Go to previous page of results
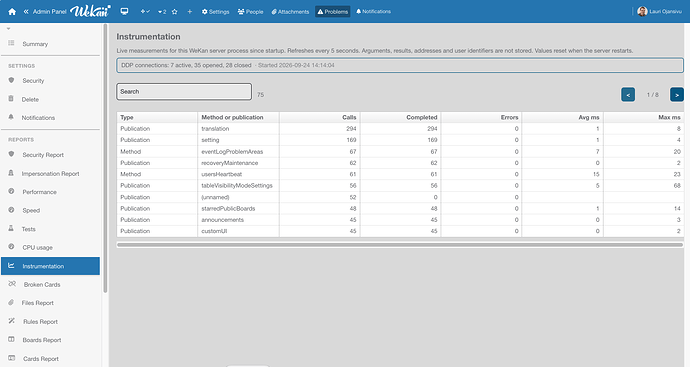 pos(628,95)
